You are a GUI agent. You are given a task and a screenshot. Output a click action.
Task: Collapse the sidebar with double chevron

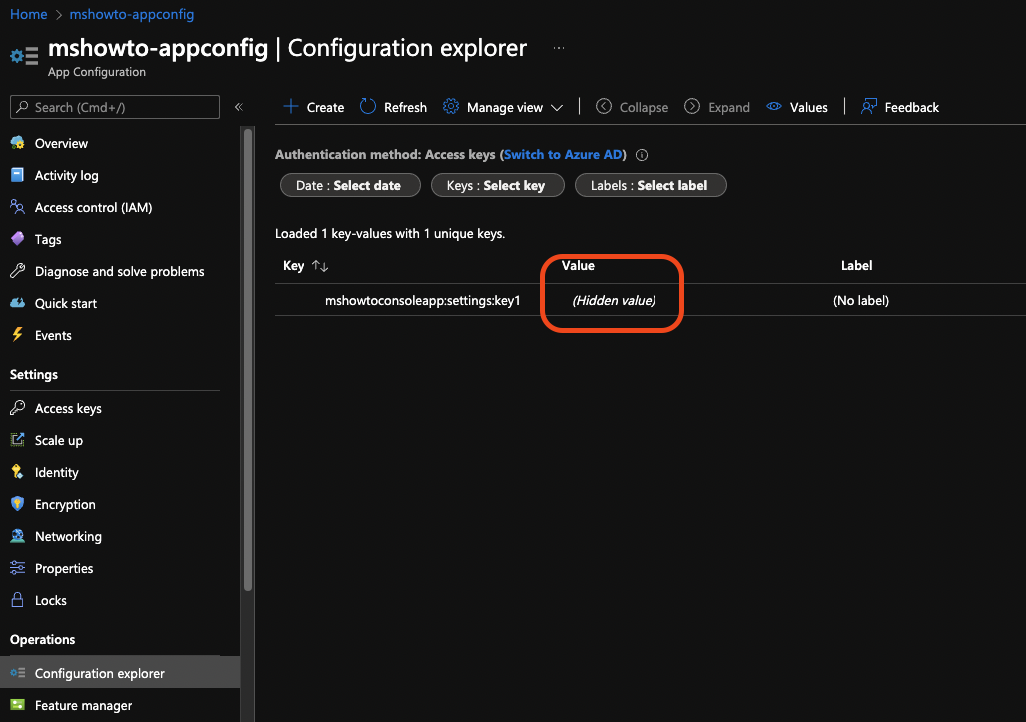[x=239, y=107]
